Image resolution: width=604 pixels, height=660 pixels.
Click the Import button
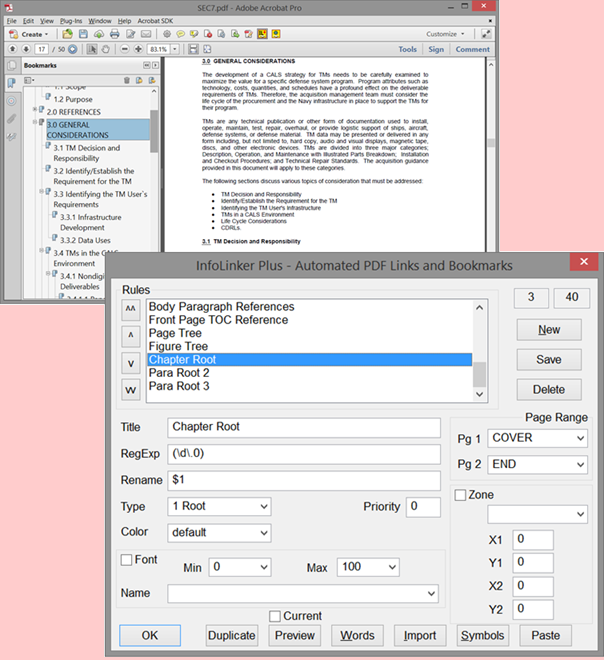coord(420,635)
